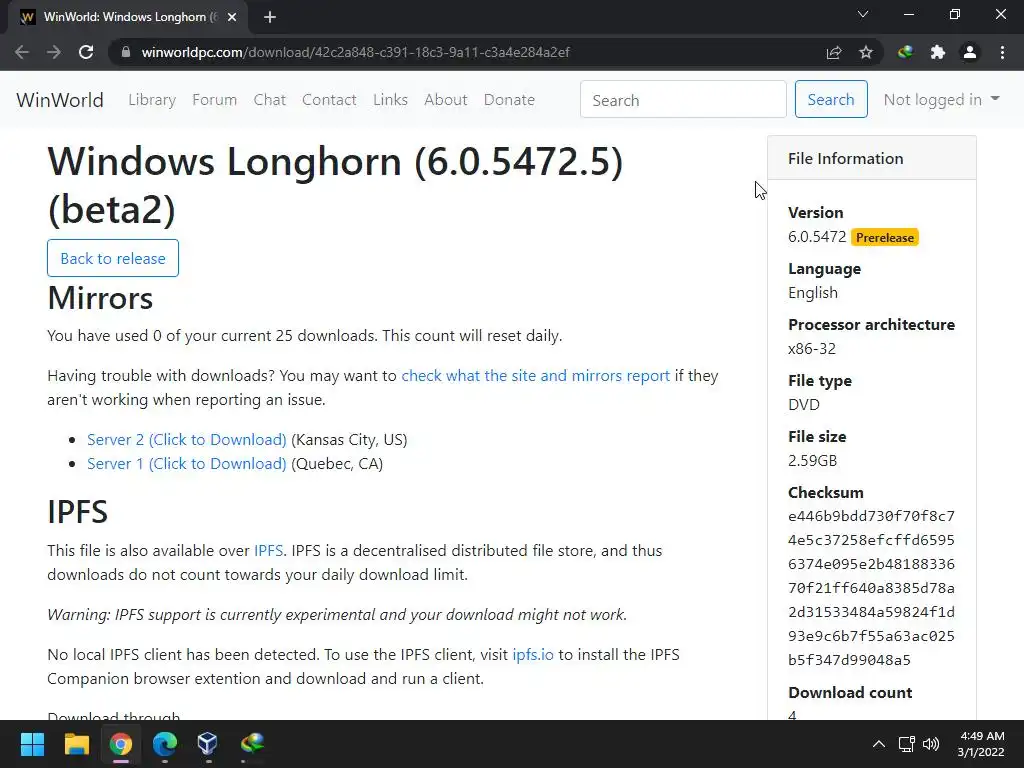The image size is (1024, 768).
Task: Go to the WinWorld home logo
Action: [60, 100]
